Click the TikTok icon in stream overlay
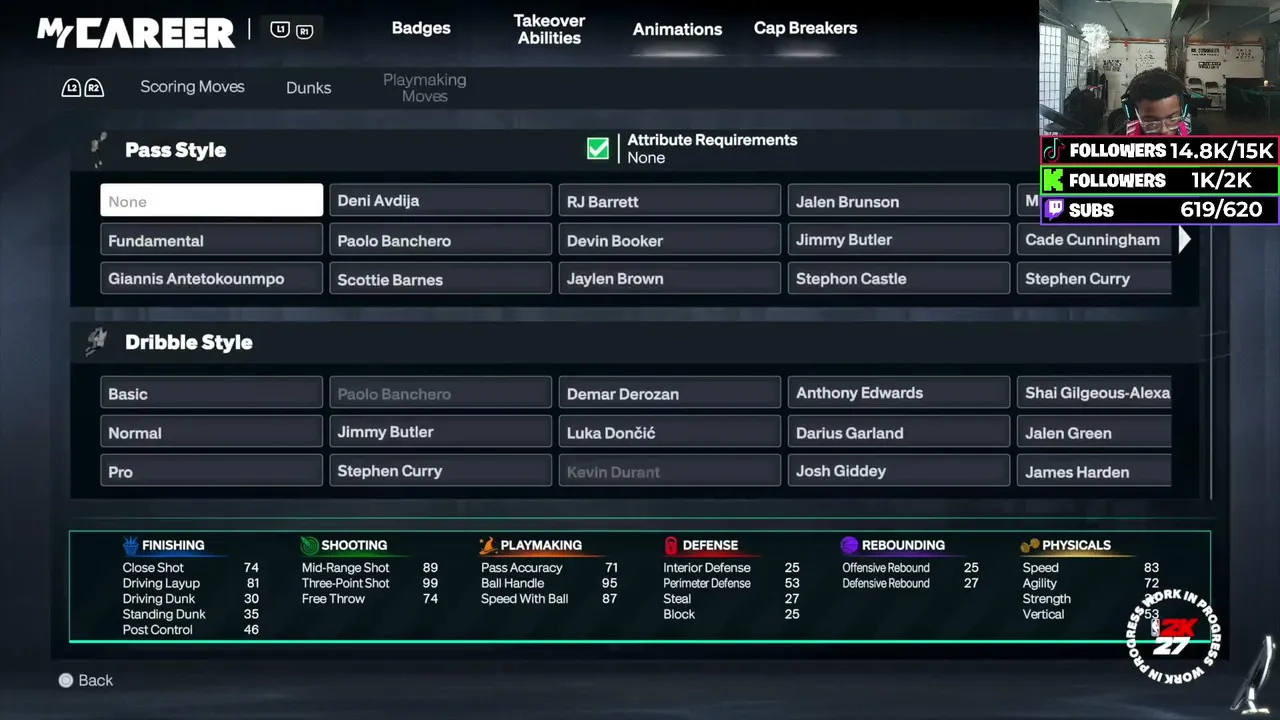The image size is (1280, 720). (x=1052, y=151)
